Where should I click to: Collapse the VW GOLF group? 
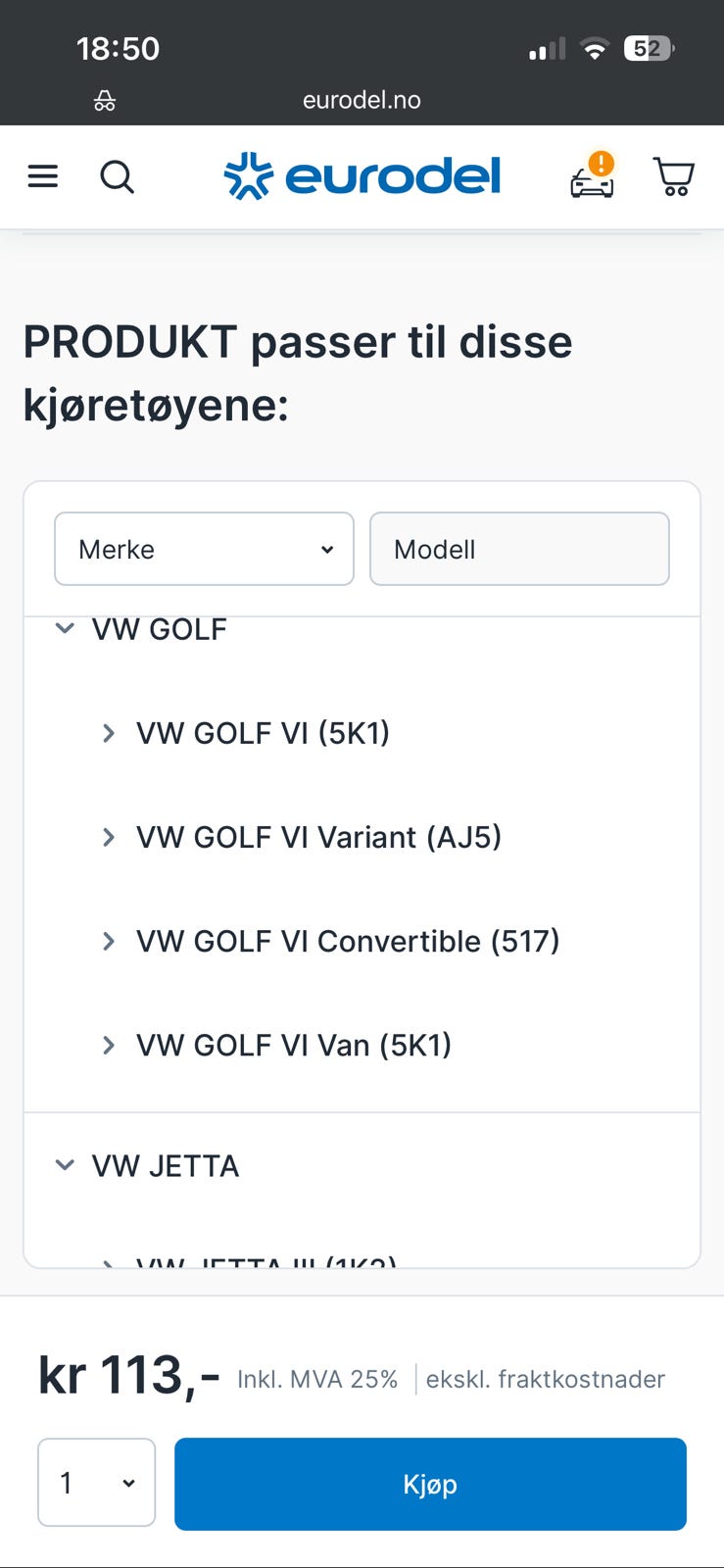tap(65, 629)
